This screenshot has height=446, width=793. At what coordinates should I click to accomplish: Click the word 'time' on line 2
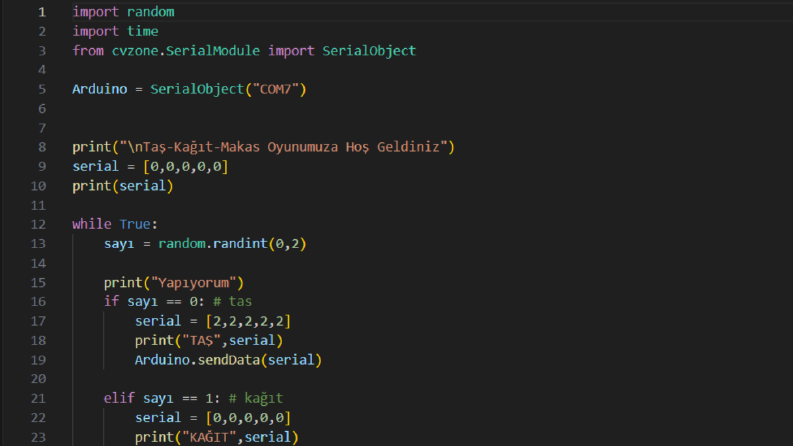click(143, 31)
